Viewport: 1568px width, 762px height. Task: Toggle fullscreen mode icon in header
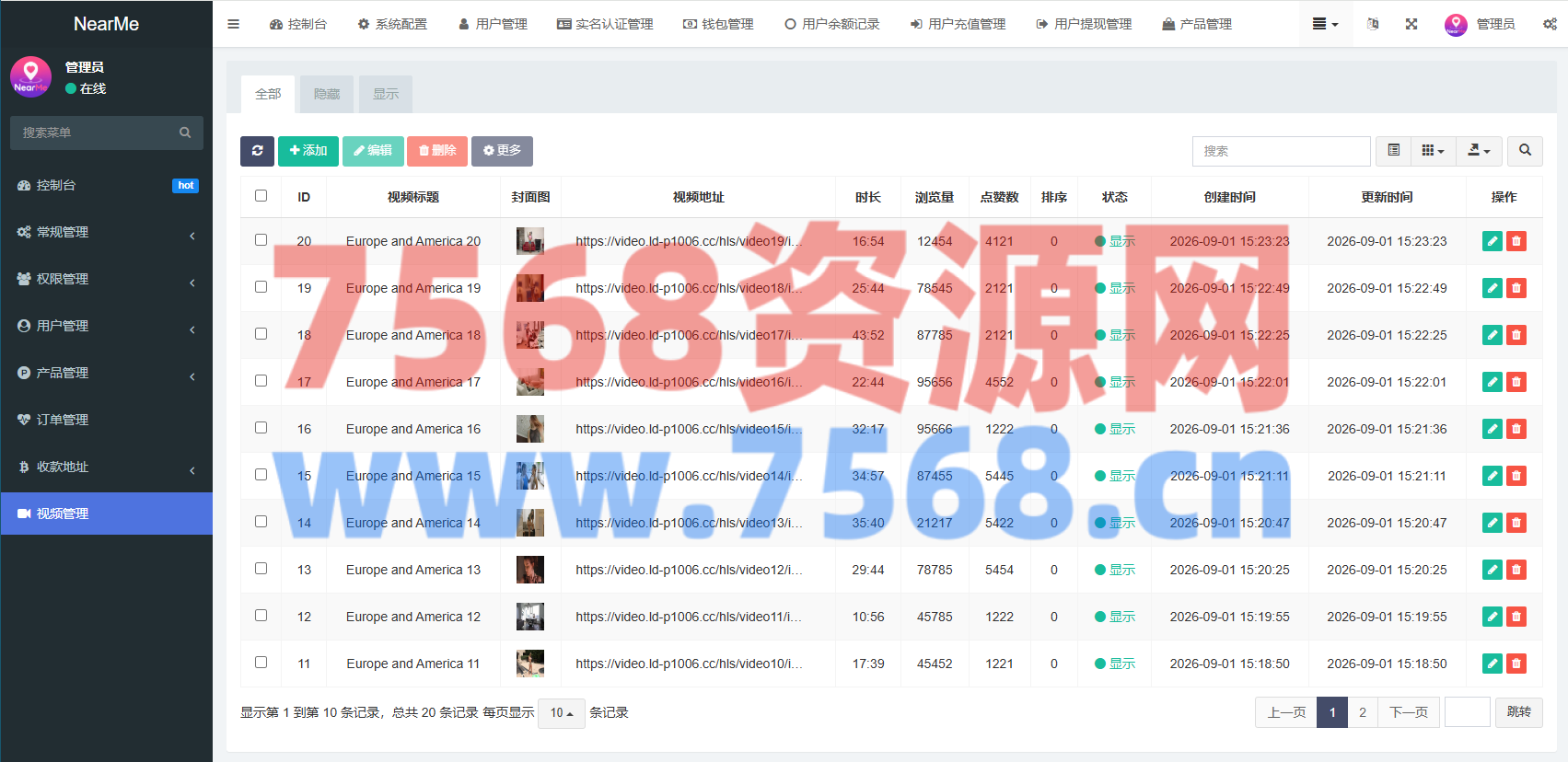pyautogui.click(x=1411, y=24)
